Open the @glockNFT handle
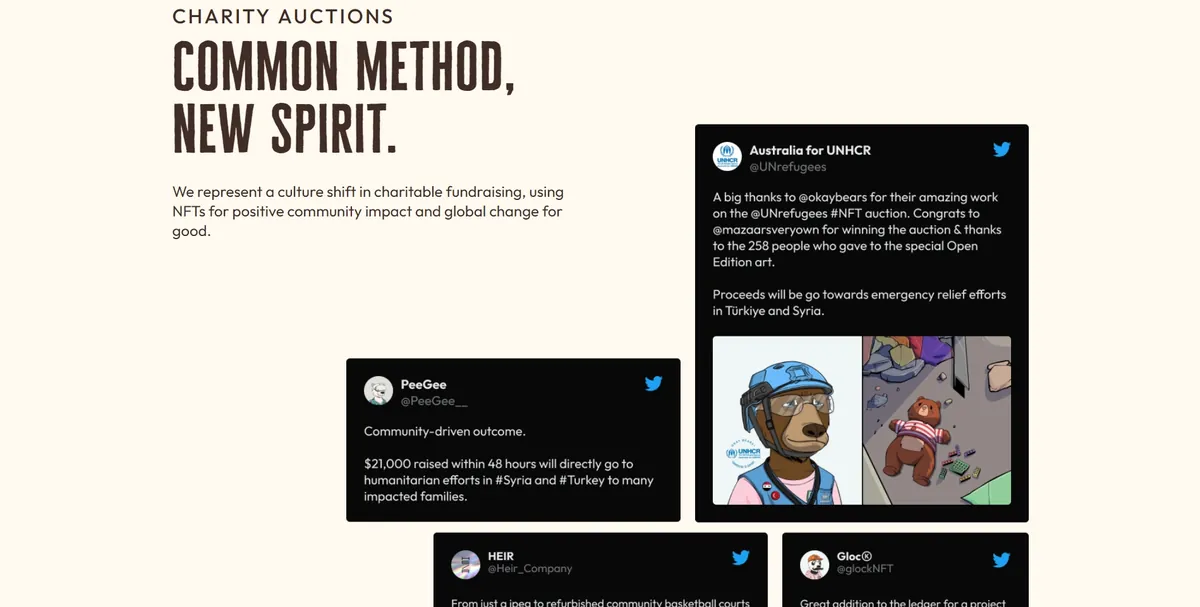This screenshot has width=1200, height=607. [865, 569]
